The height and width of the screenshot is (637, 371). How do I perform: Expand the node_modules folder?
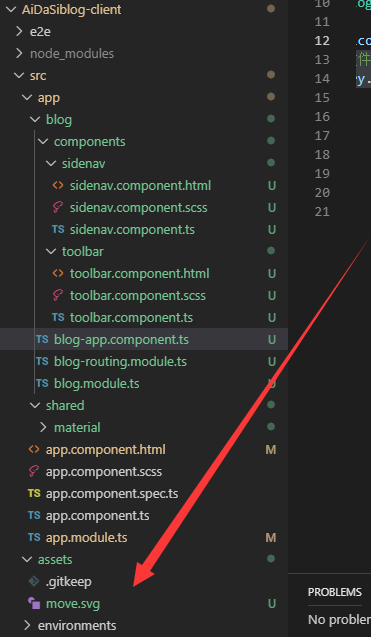point(19,54)
